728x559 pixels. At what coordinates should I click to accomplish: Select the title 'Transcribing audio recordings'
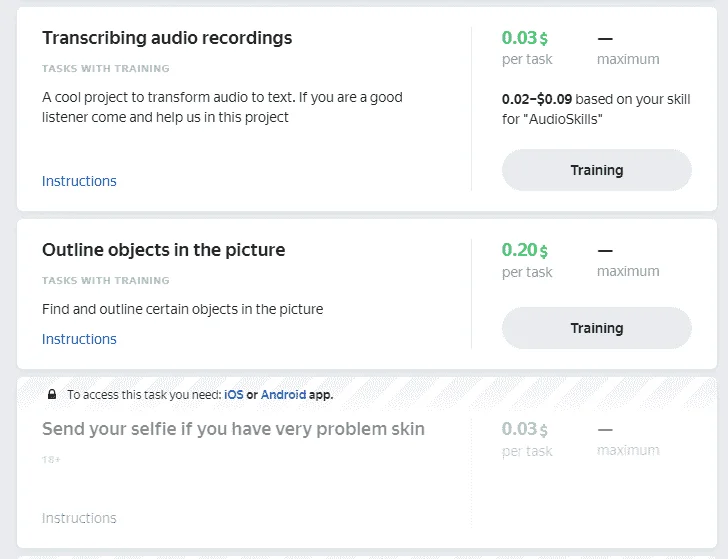167,38
